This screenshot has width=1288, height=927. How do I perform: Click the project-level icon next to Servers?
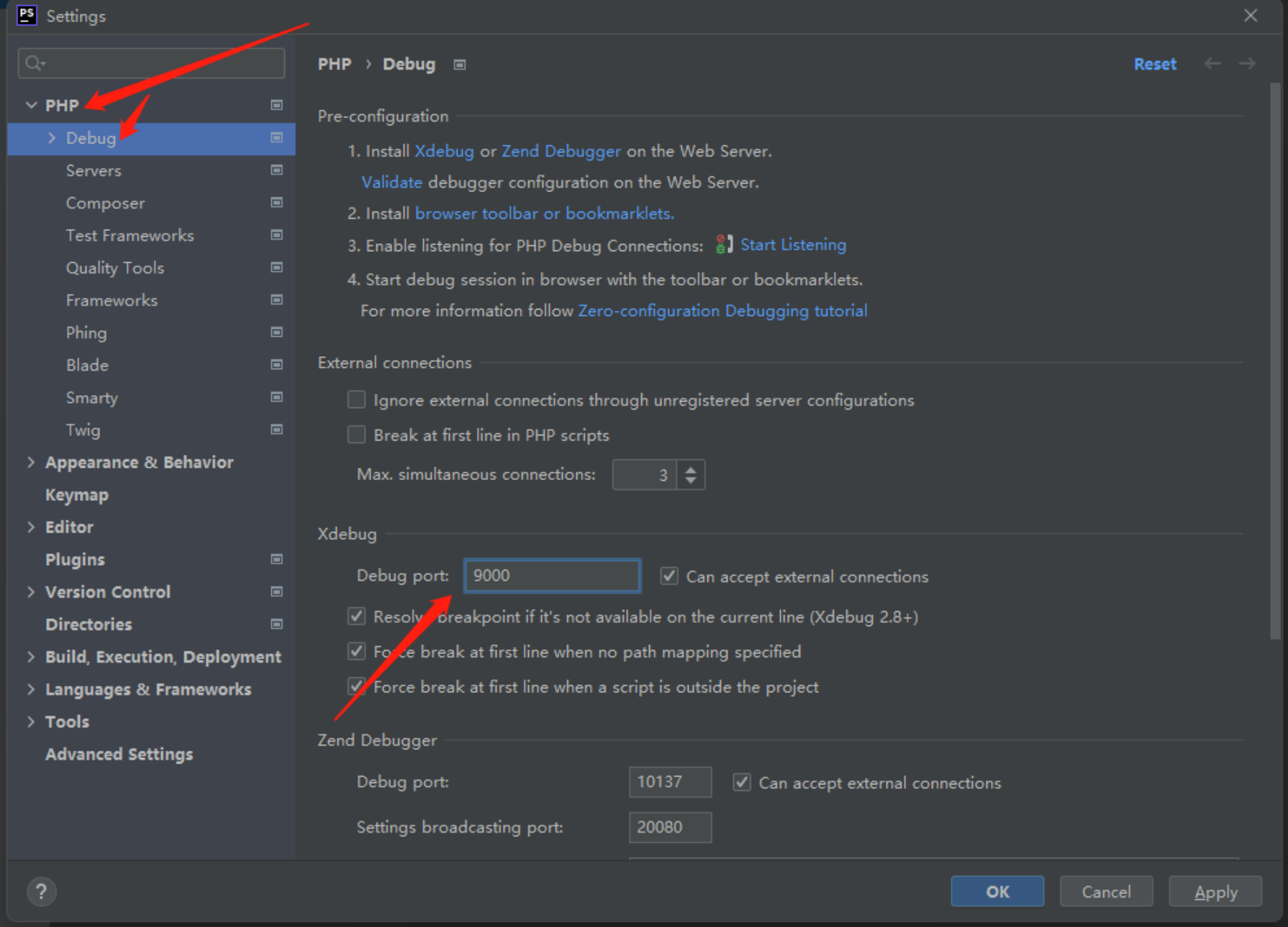pyautogui.click(x=276, y=170)
